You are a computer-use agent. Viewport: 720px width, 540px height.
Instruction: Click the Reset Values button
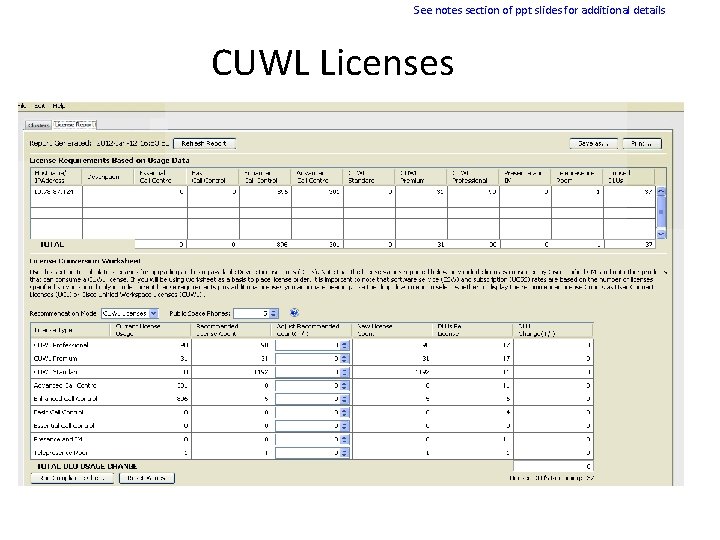(146, 478)
